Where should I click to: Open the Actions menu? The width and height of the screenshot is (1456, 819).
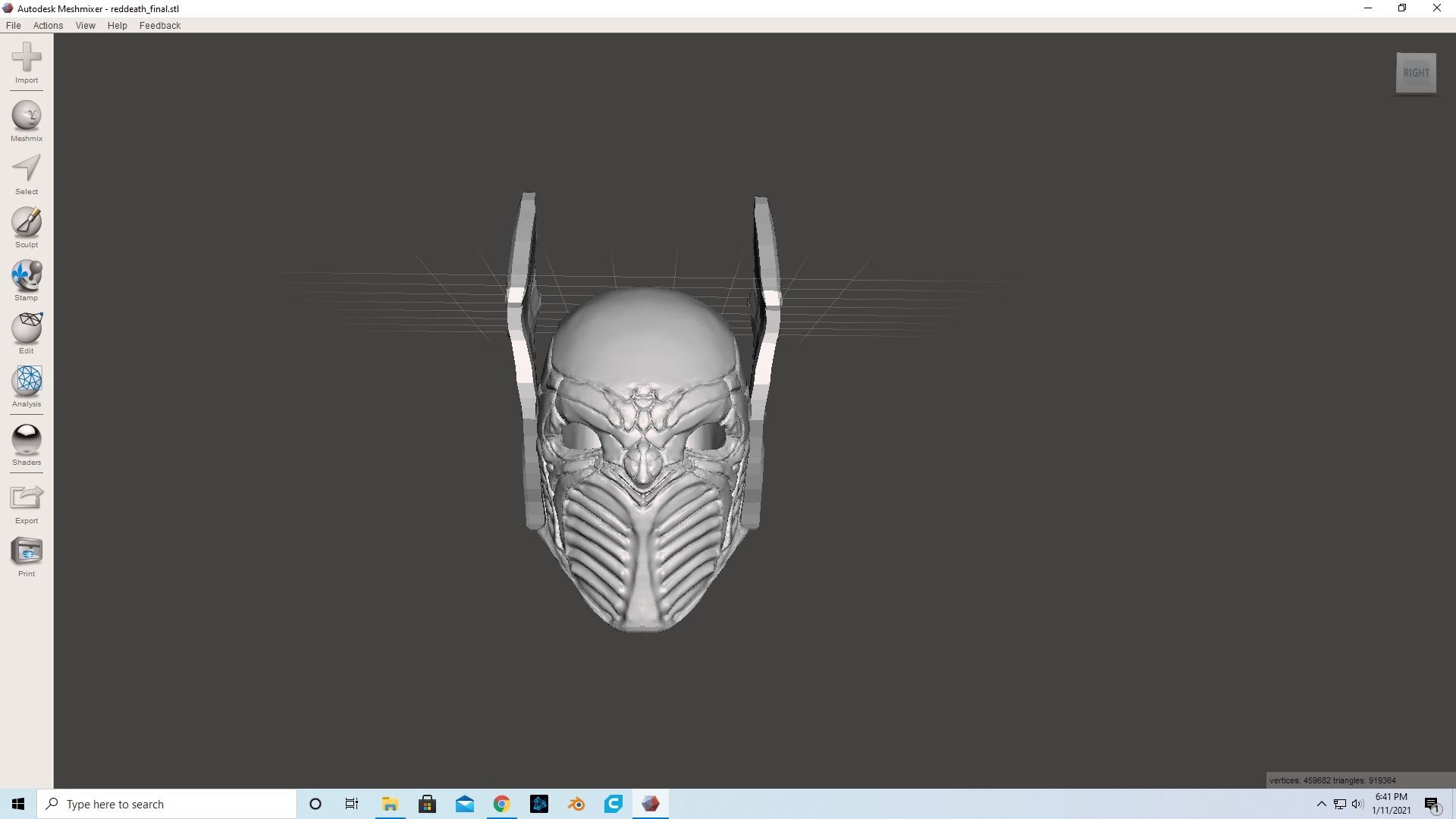pos(48,25)
